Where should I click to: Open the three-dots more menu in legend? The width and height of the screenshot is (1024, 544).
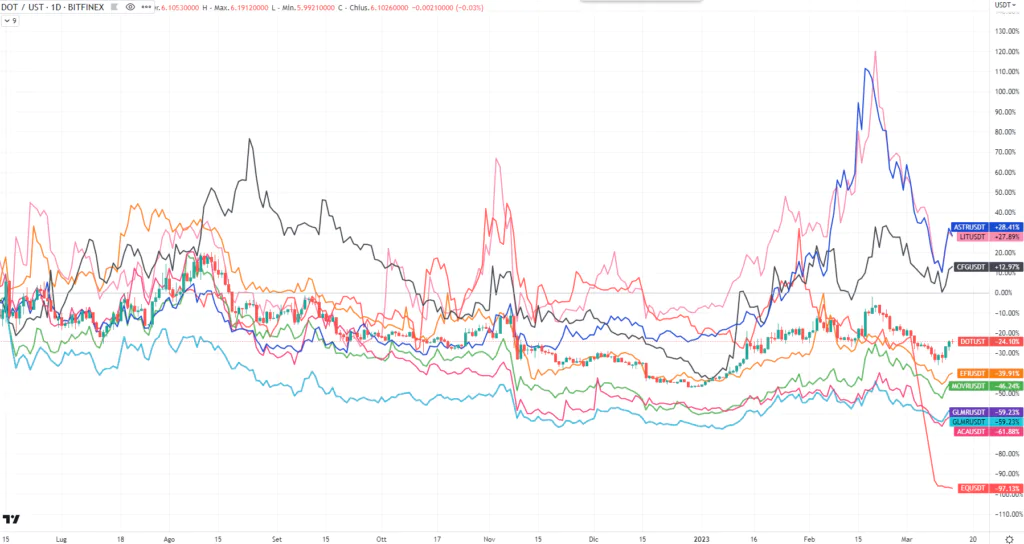pyautogui.click(x=146, y=7)
